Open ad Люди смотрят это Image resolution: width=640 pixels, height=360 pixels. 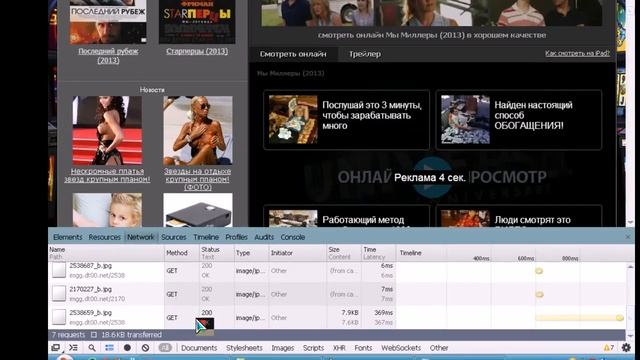click(x=519, y=216)
